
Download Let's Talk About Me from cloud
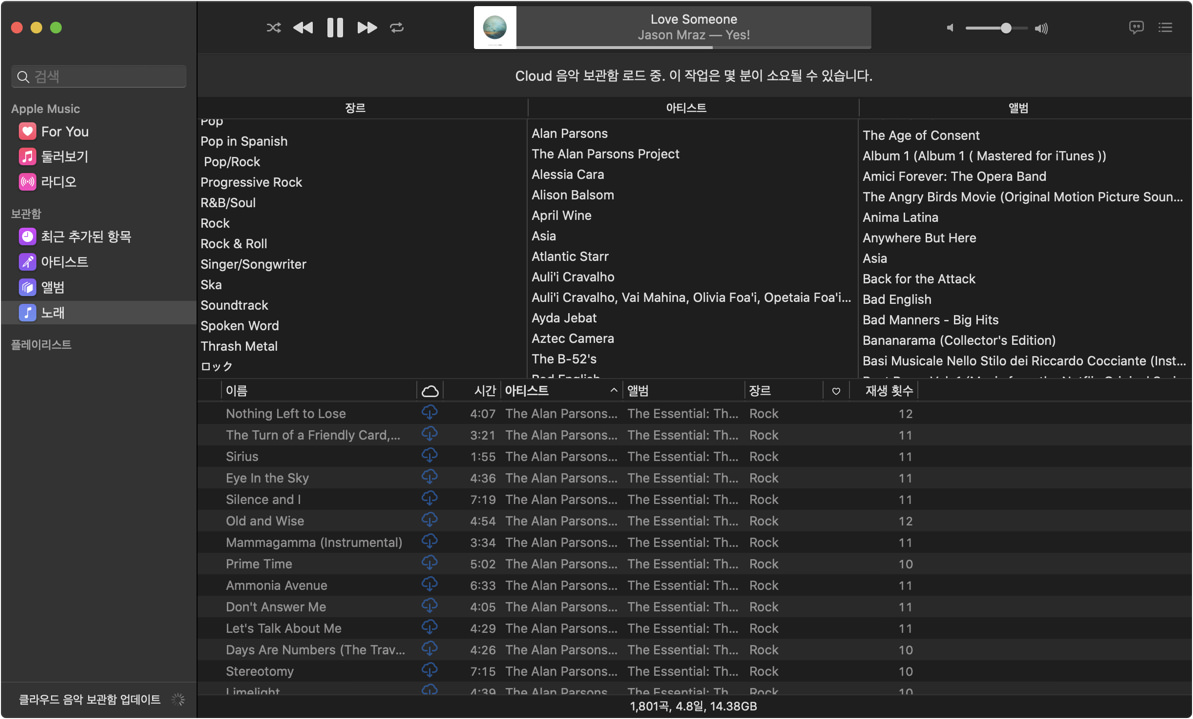pos(430,627)
